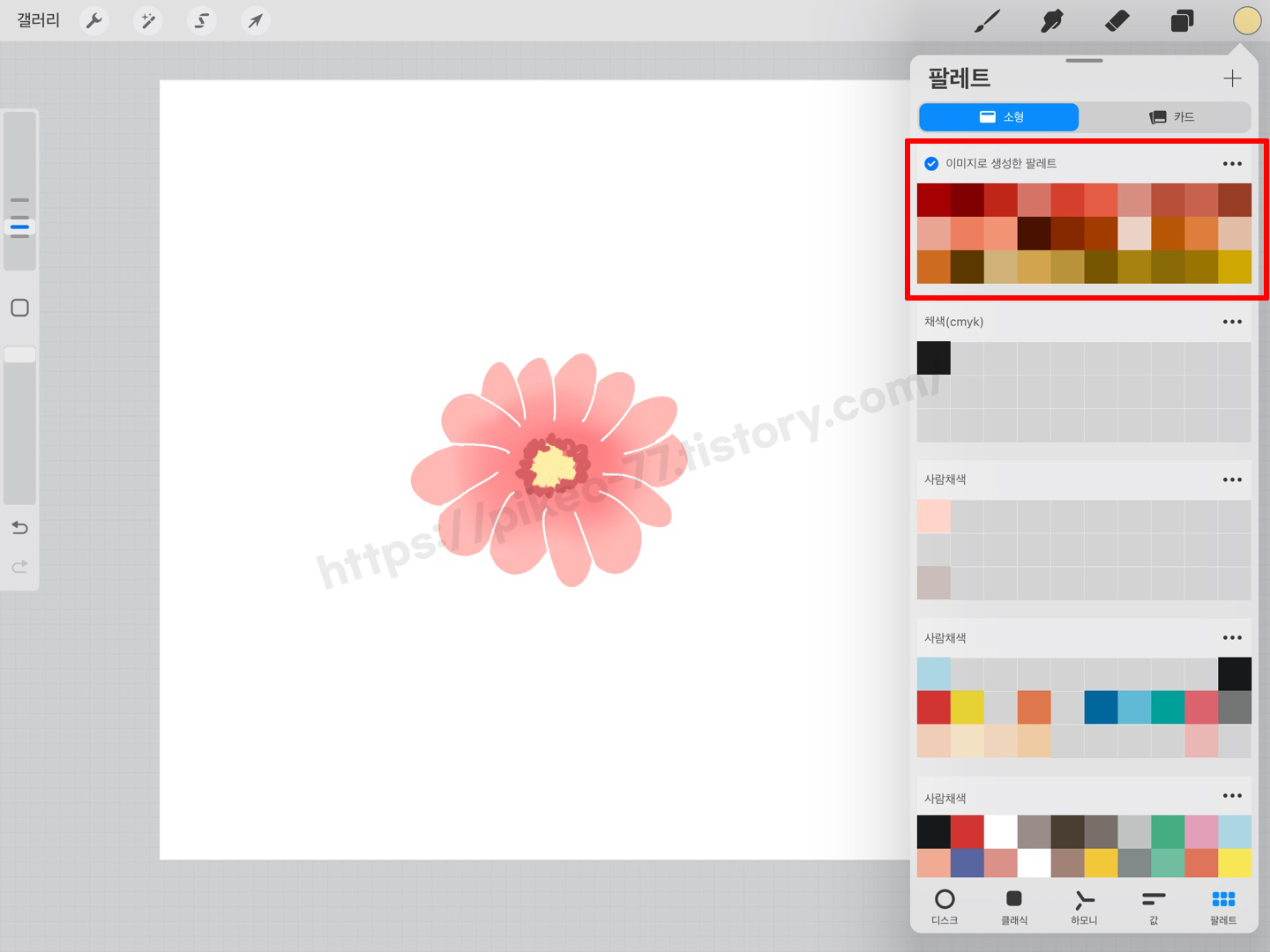
Task: Select the Smudge finger tool
Action: click(1051, 20)
